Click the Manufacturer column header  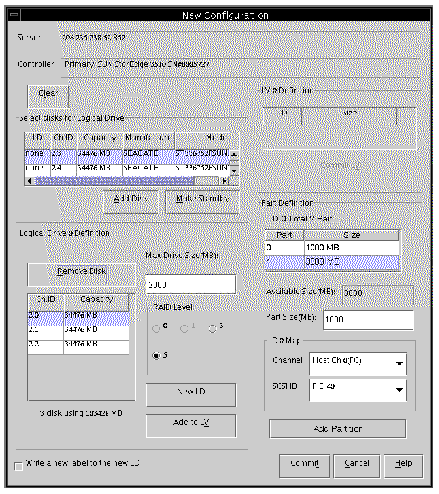pyautogui.click(x=149, y=139)
